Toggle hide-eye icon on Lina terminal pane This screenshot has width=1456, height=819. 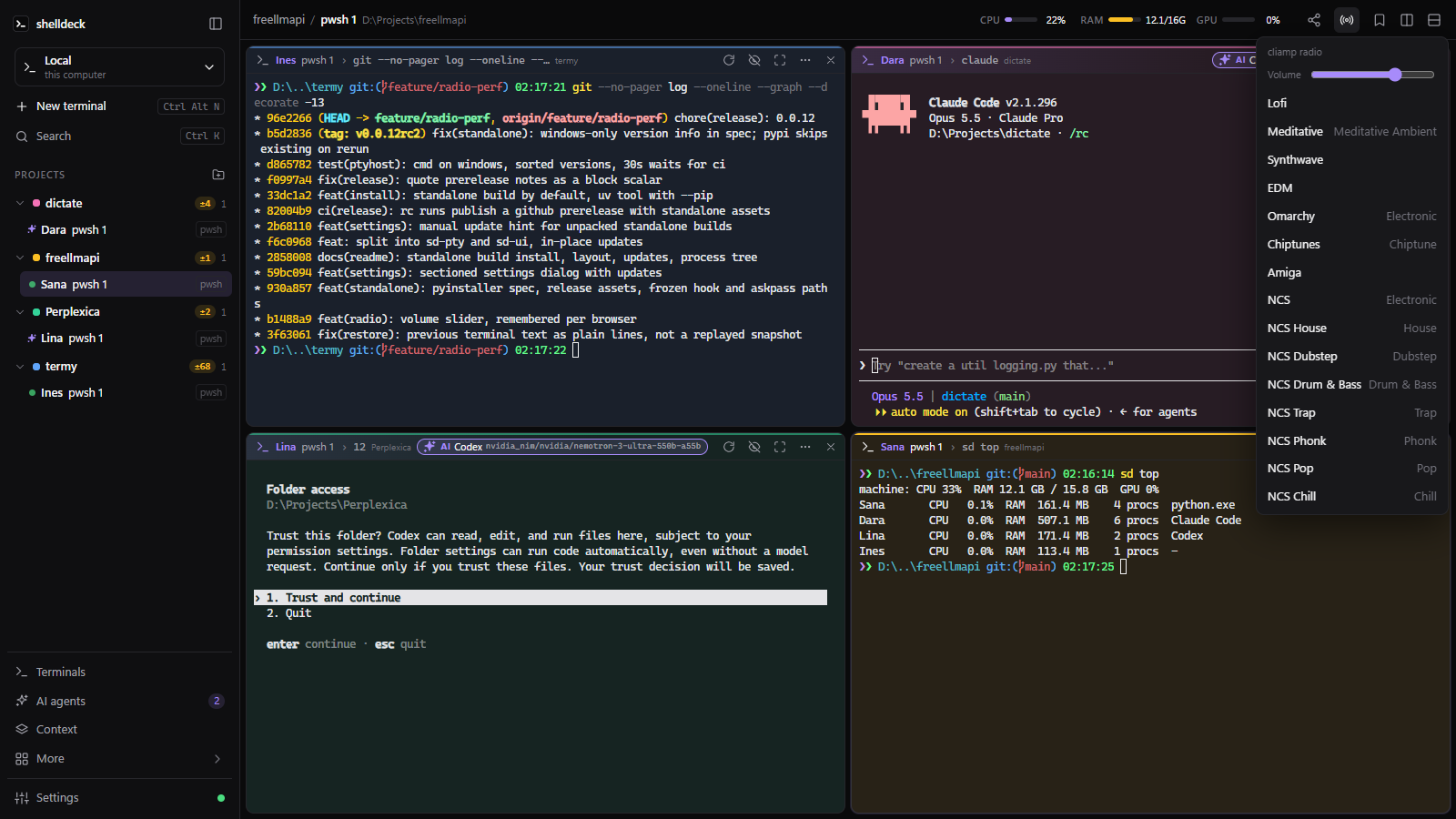click(754, 447)
